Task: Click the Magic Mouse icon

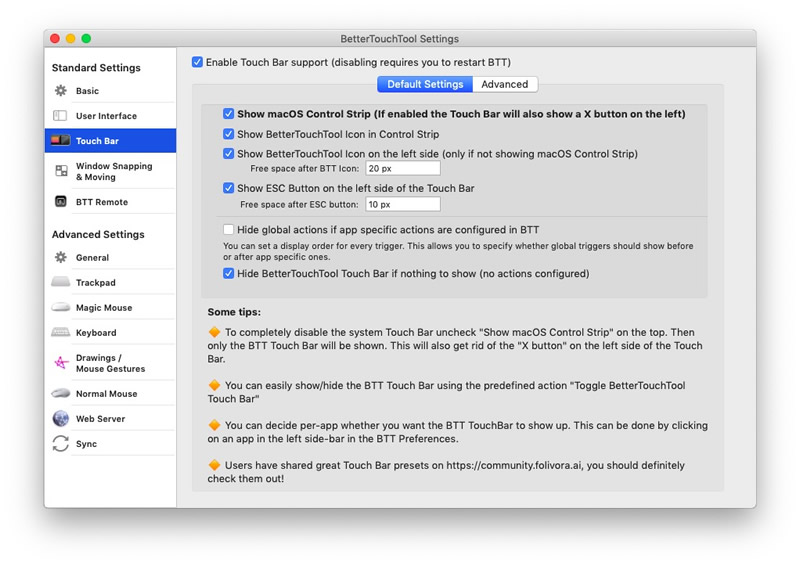Action: click(x=61, y=307)
